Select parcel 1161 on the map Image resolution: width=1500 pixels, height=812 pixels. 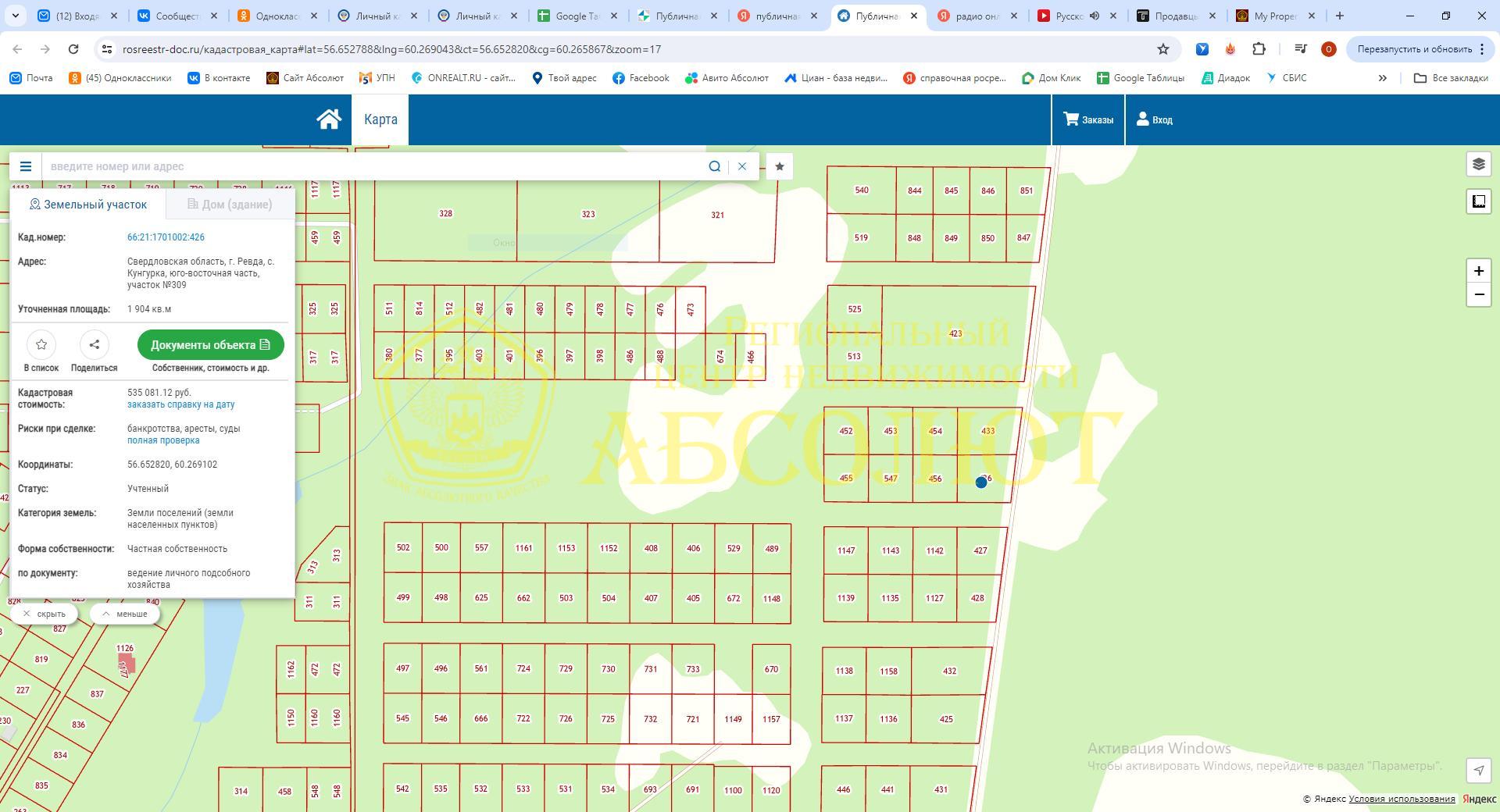click(x=523, y=548)
